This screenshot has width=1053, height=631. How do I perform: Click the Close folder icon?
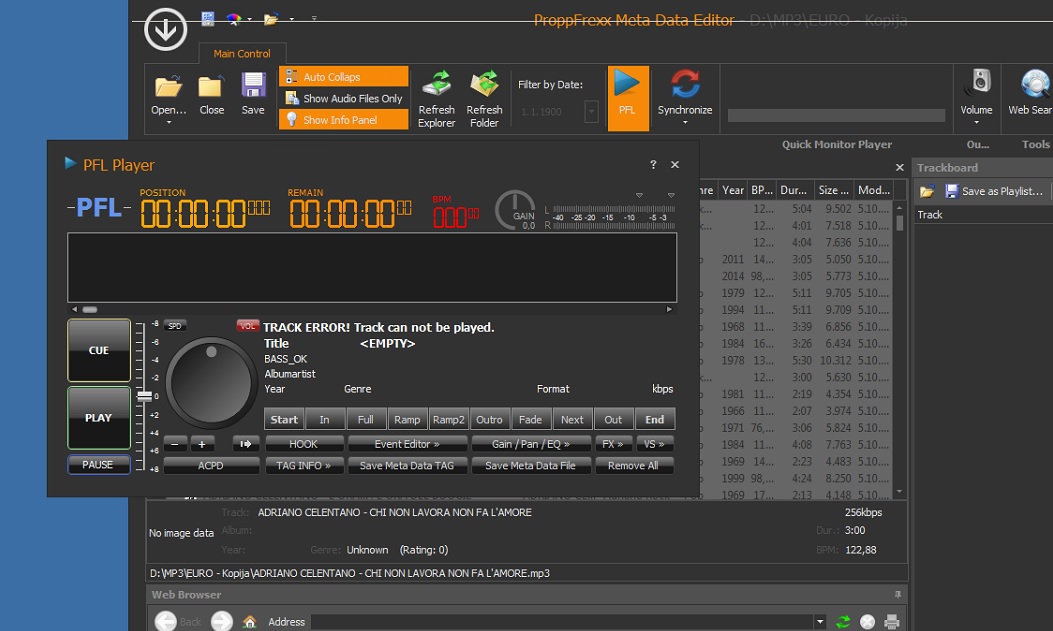tap(211, 86)
